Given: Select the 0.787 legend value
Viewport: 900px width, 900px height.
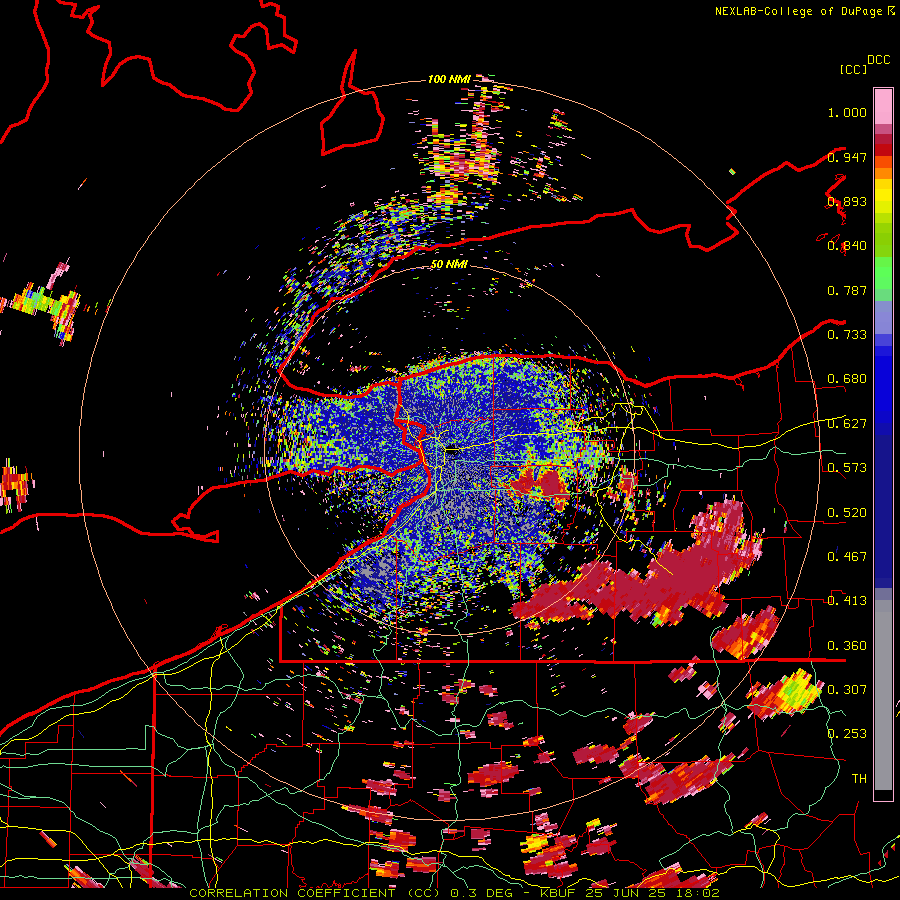Looking at the screenshot, I should [x=847, y=290].
